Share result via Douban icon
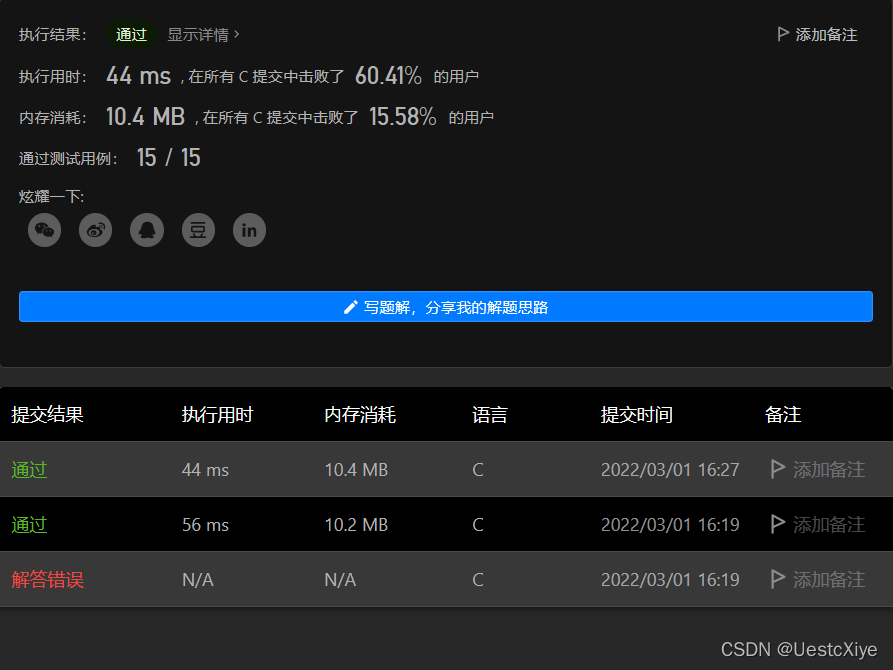 (x=198, y=230)
